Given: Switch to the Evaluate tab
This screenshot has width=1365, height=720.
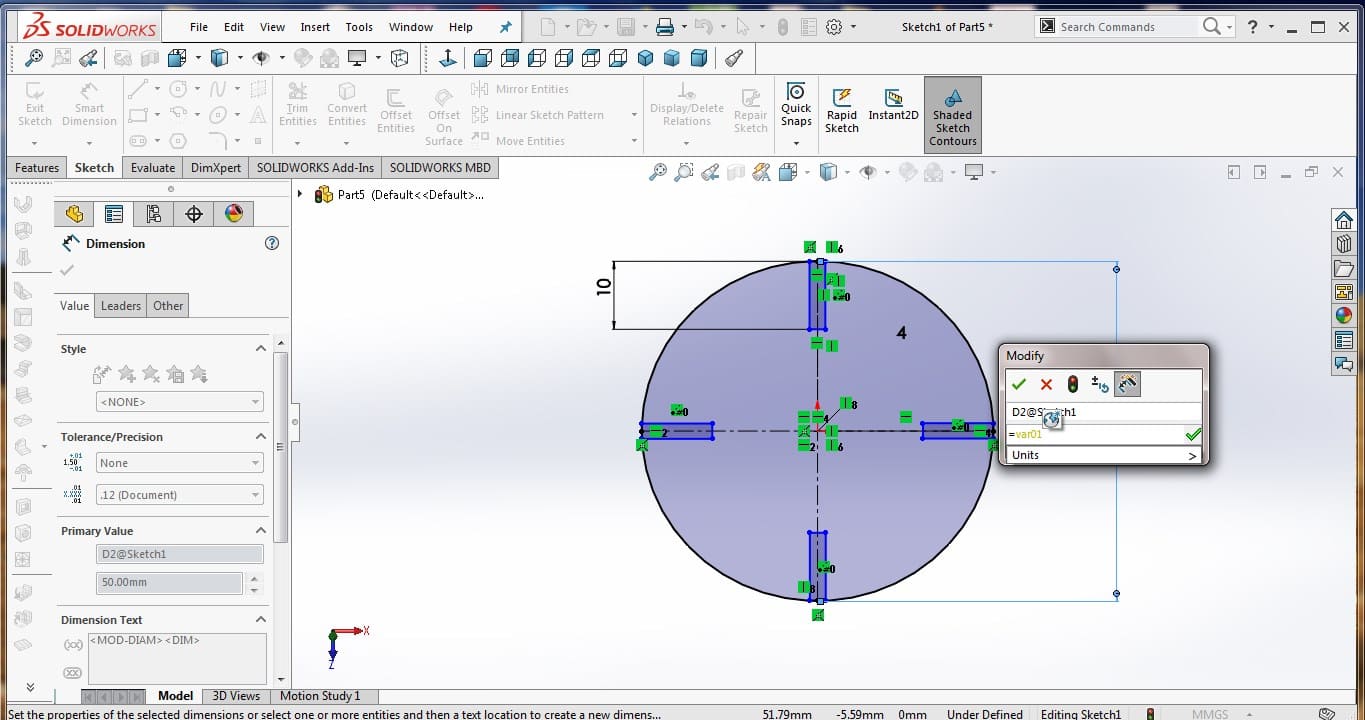Looking at the screenshot, I should (x=153, y=168).
